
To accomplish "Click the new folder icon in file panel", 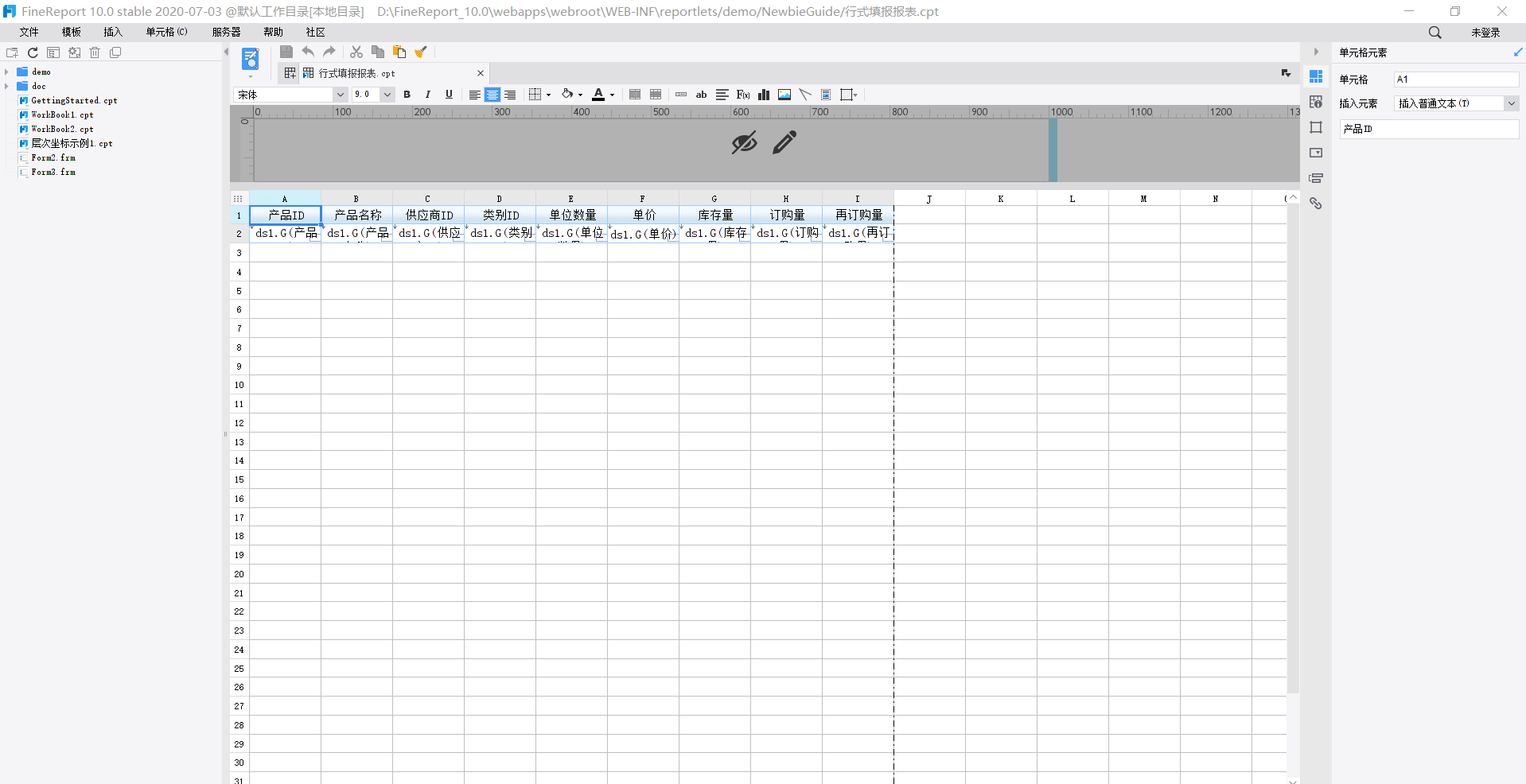I will point(12,52).
